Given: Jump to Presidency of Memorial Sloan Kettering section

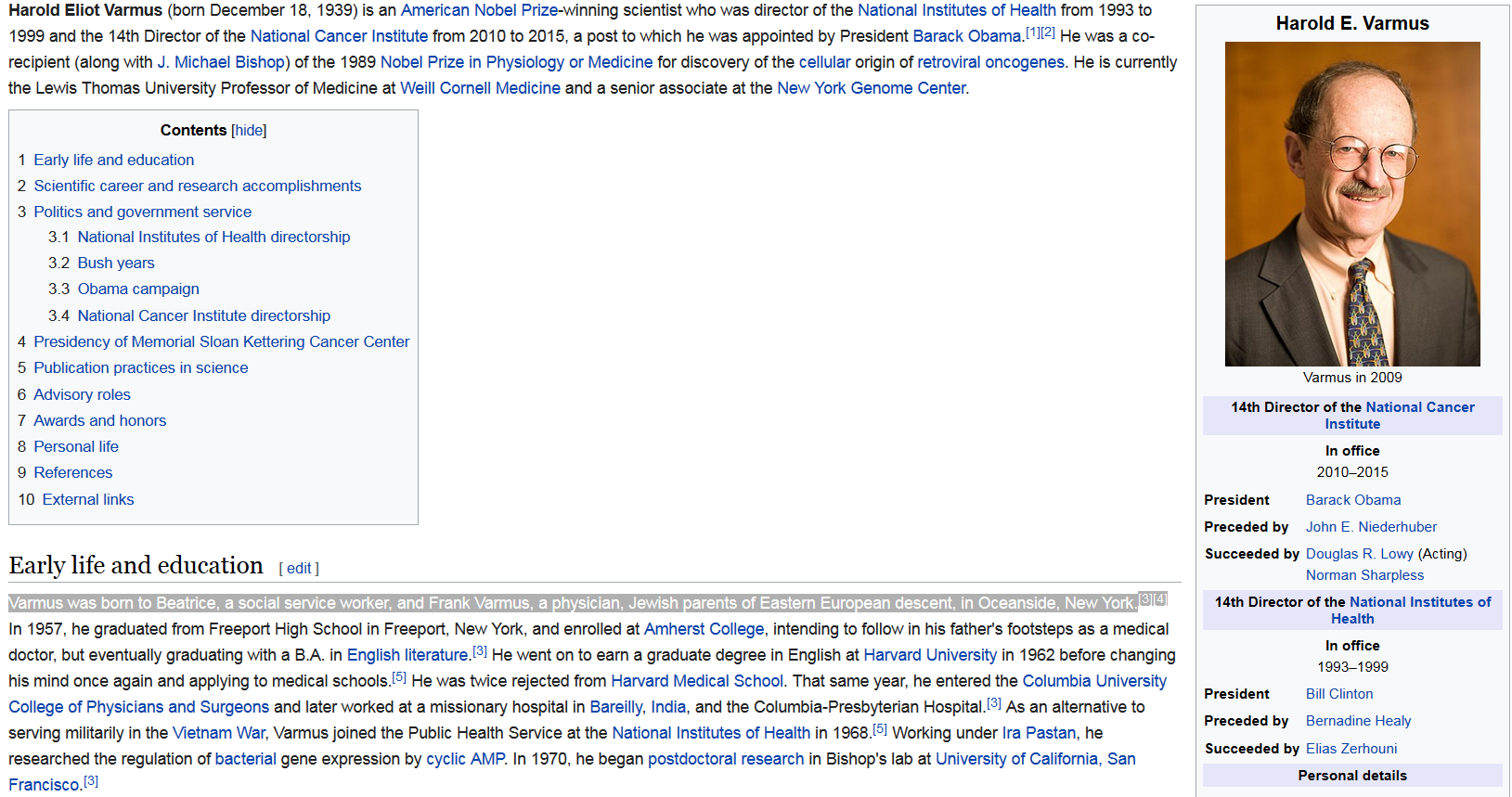Looking at the screenshot, I should coord(222,342).
